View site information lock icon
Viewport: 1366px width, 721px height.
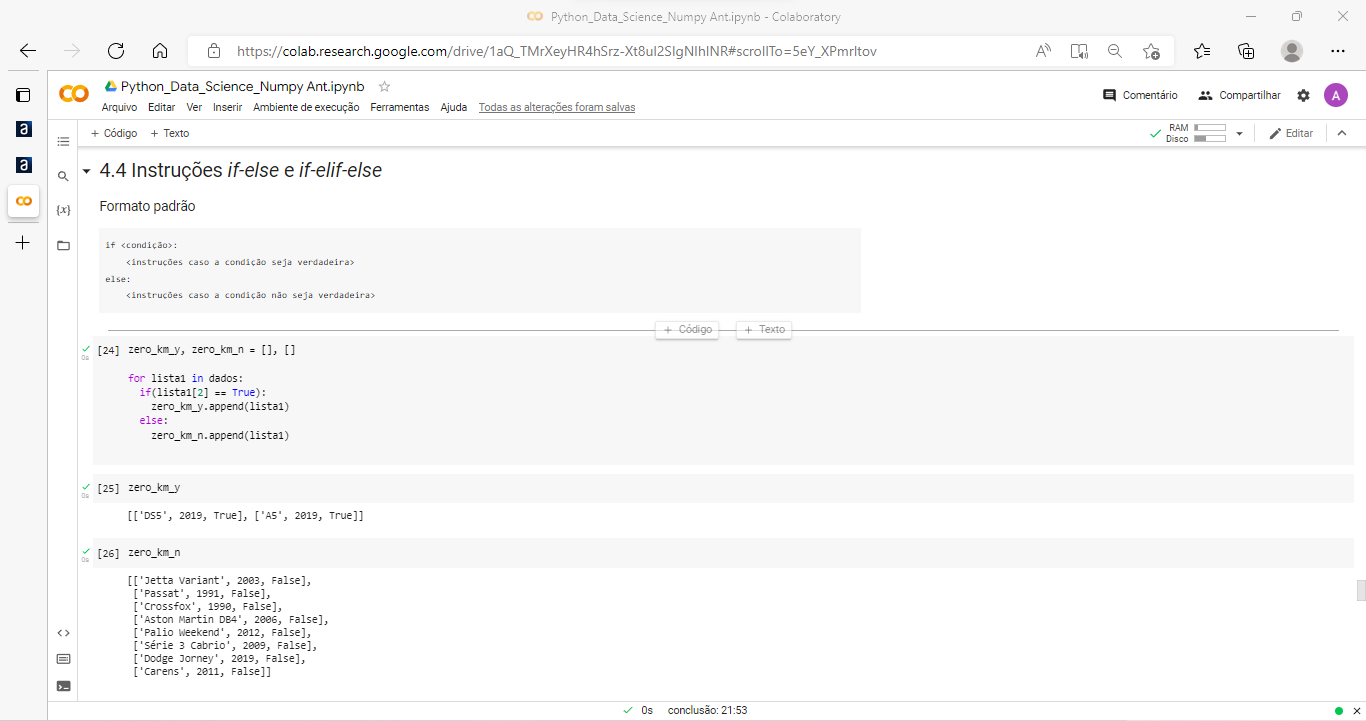(213, 51)
